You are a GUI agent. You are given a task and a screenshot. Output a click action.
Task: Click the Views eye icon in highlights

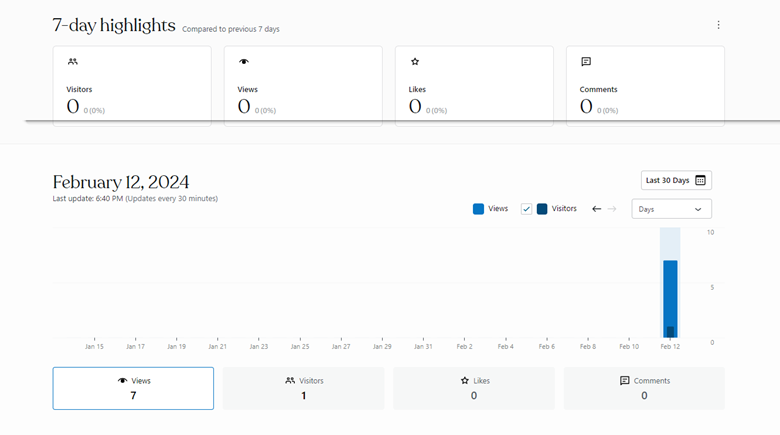(244, 62)
